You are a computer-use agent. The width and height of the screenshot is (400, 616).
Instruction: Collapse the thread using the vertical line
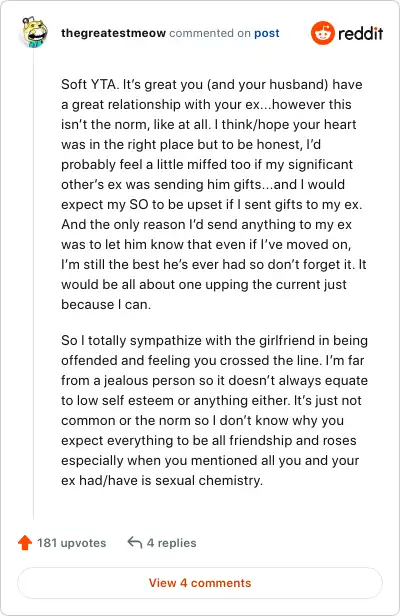coord(33,283)
